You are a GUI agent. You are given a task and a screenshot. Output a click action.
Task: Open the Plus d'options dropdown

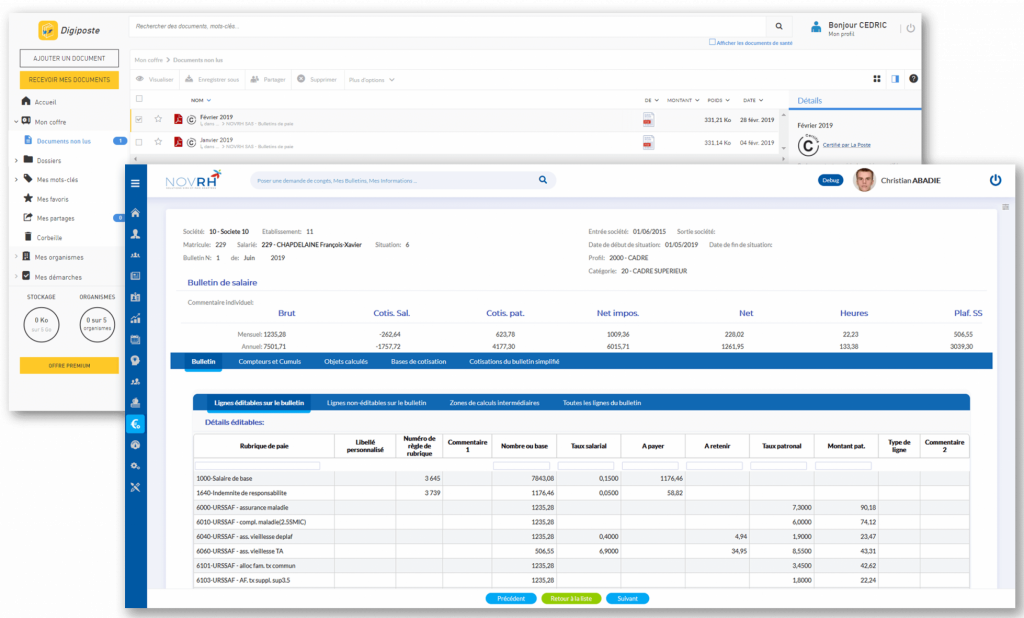point(368,79)
